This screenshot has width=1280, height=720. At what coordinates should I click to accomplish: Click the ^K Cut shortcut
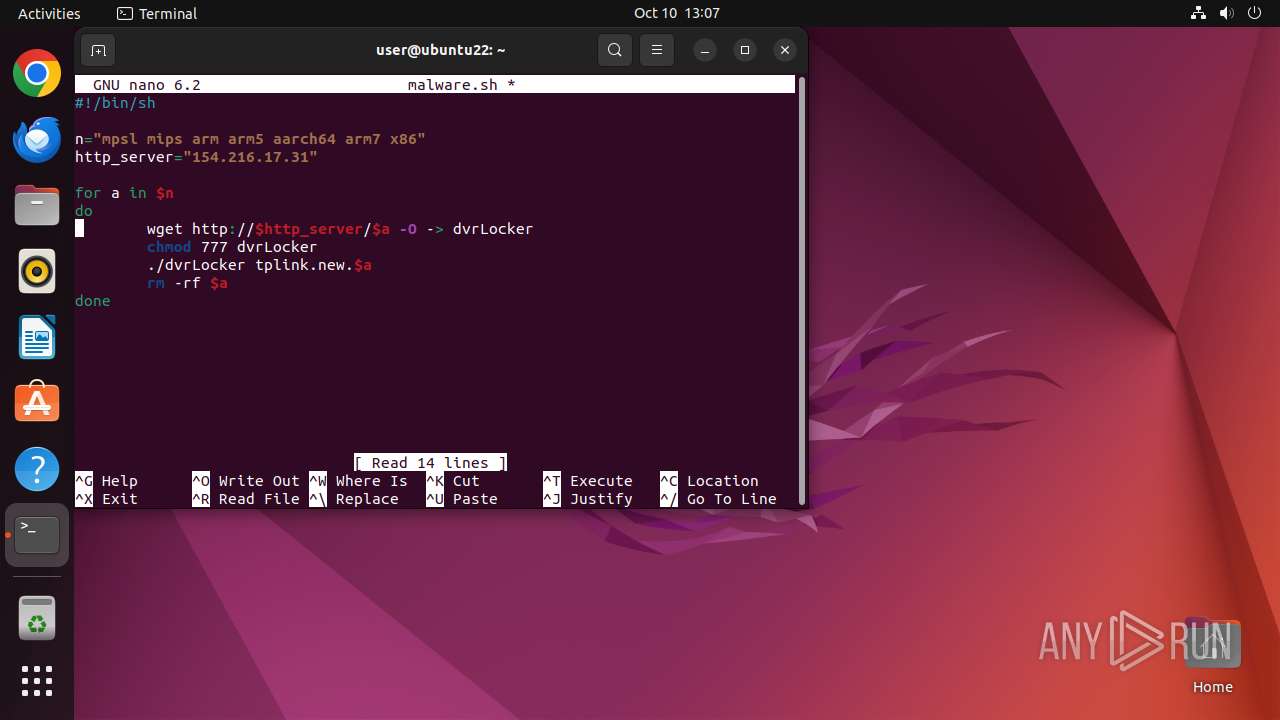(x=453, y=481)
